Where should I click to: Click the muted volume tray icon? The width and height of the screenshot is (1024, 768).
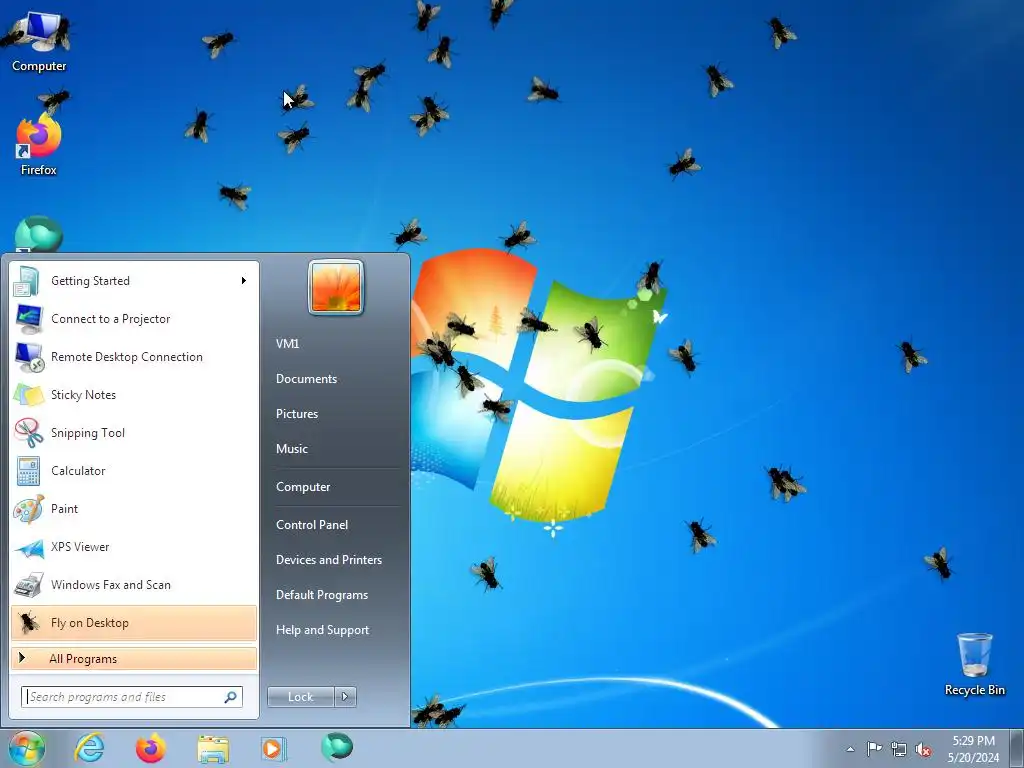tap(923, 749)
